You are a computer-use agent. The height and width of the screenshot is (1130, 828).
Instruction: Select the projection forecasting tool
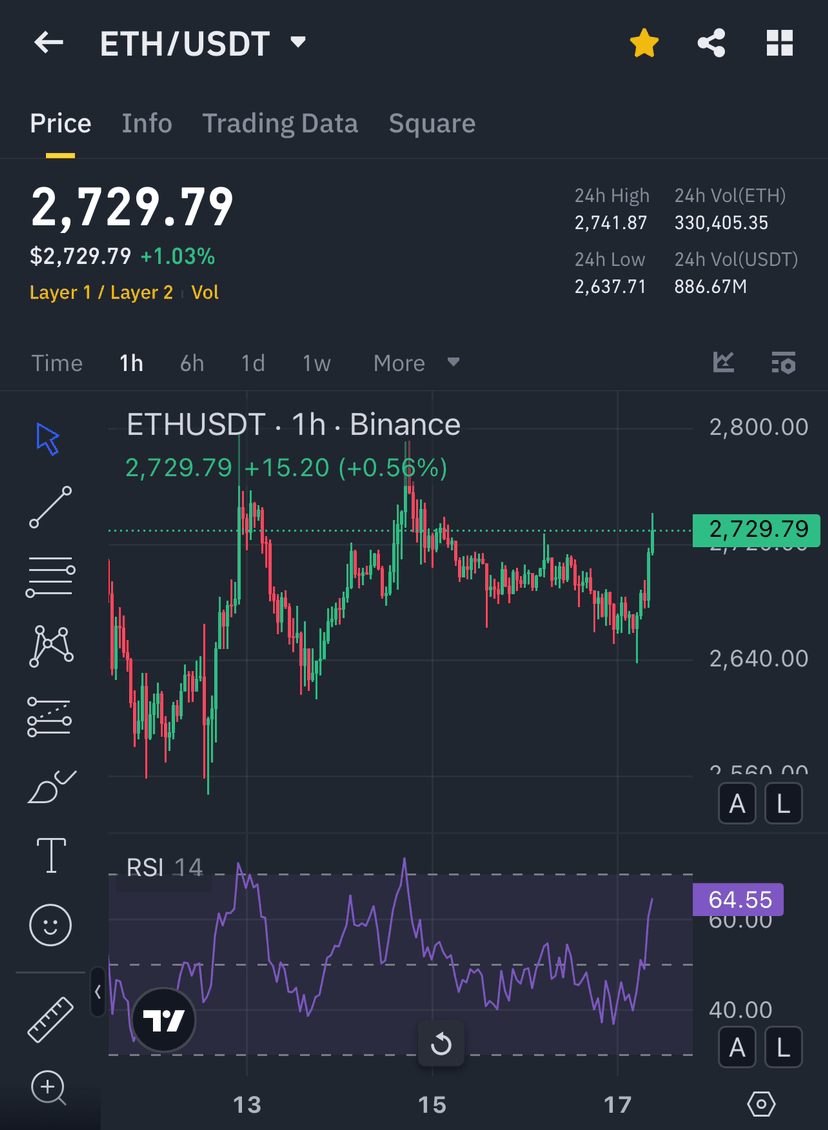point(49,716)
